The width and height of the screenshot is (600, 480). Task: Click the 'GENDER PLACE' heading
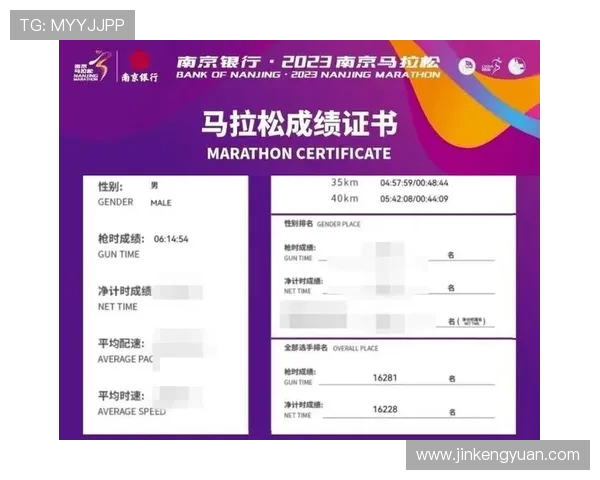339,224
